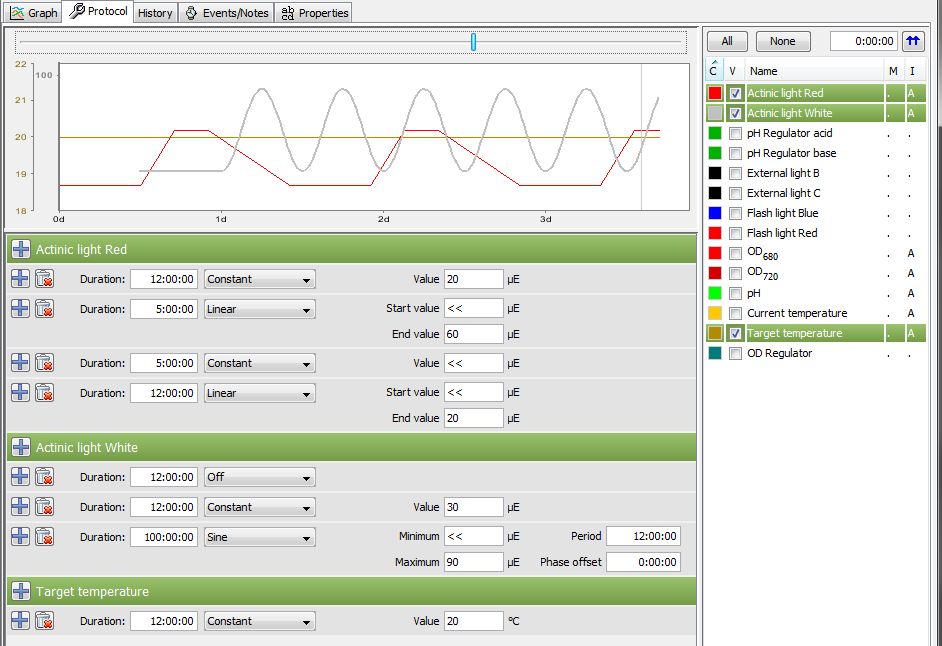This screenshot has width=942, height=646.
Task: Uncheck the Actinic light Red visibility checkbox
Action: click(735, 93)
